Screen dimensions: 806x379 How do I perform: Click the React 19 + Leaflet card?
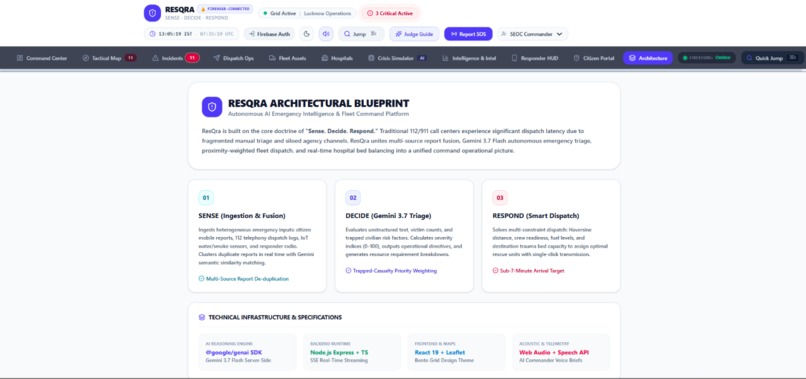(456, 352)
